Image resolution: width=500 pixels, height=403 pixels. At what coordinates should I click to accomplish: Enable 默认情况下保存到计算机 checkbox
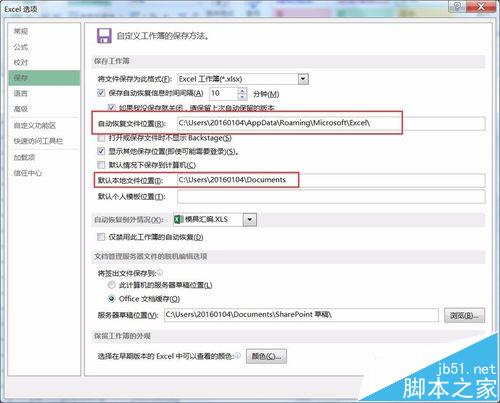[x=101, y=165]
